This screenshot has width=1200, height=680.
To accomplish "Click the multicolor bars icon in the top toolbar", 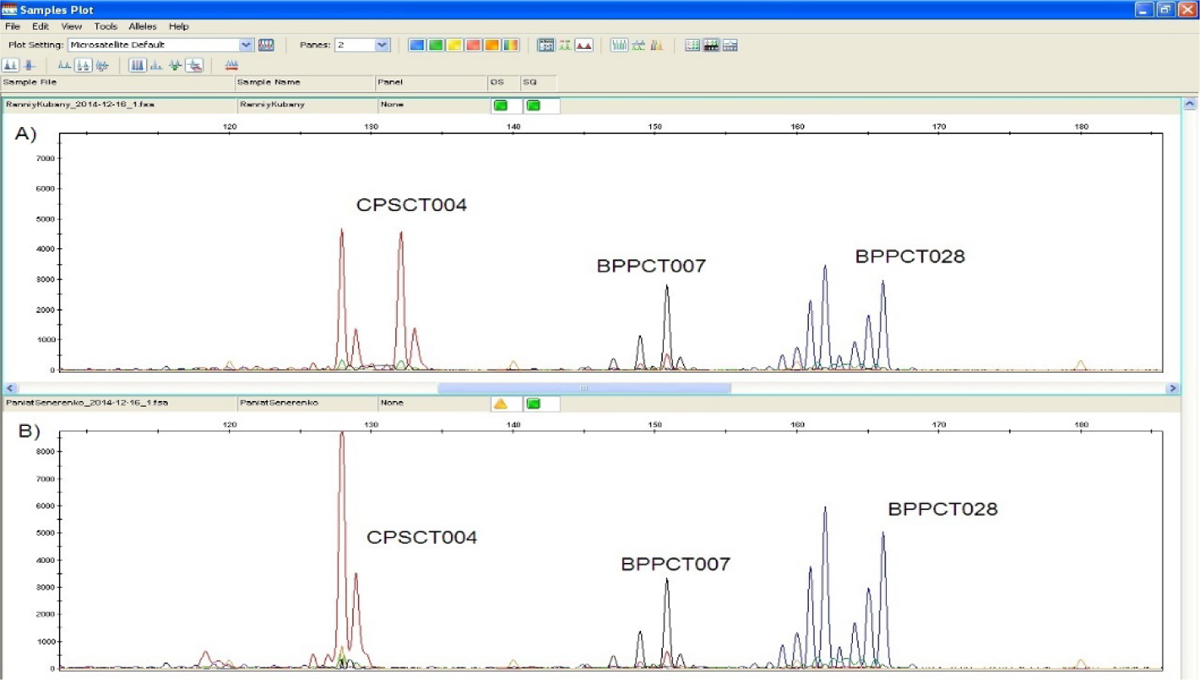I will point(657,45).
